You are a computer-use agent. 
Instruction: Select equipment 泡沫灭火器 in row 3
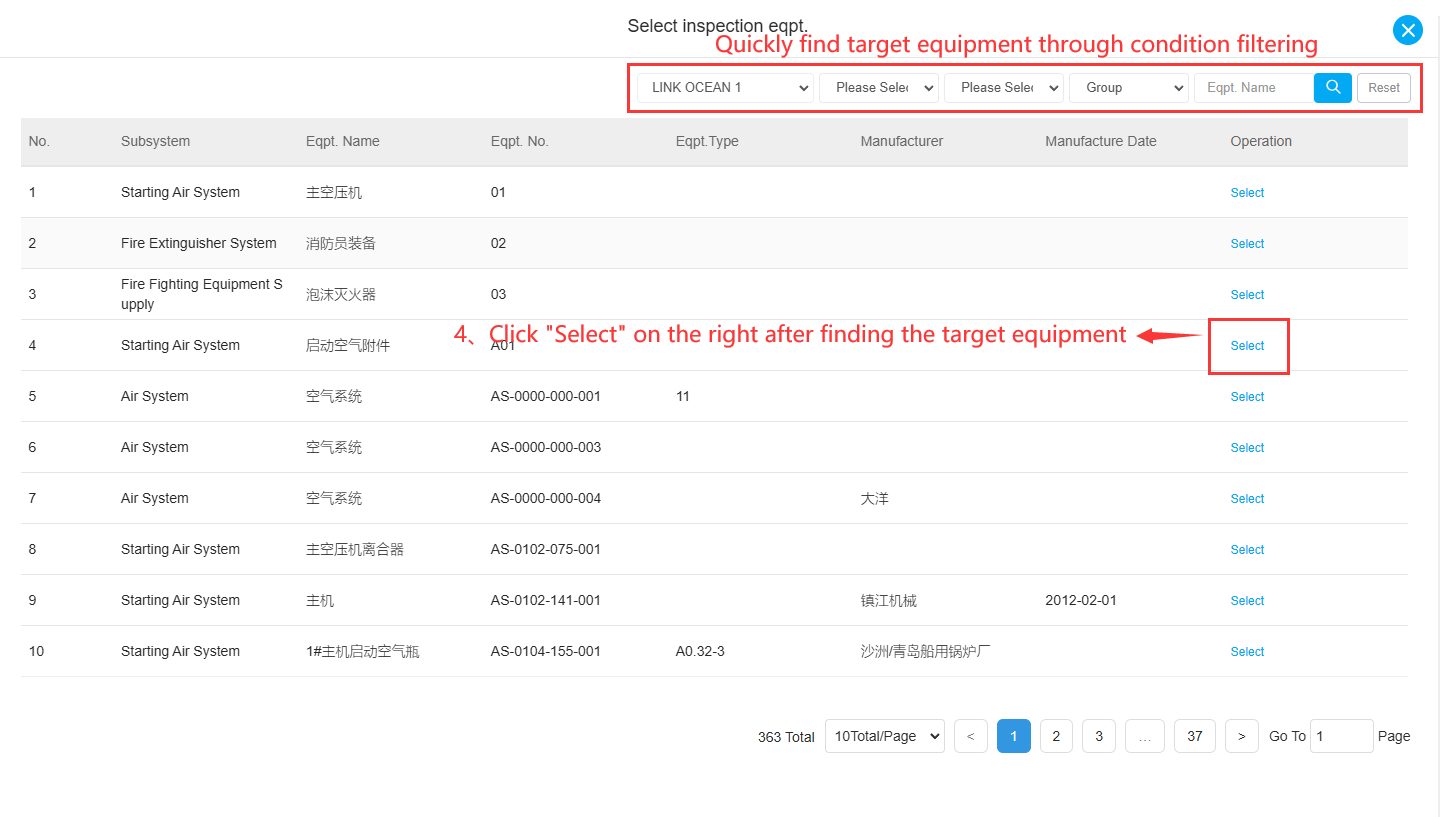(1247, 295)
